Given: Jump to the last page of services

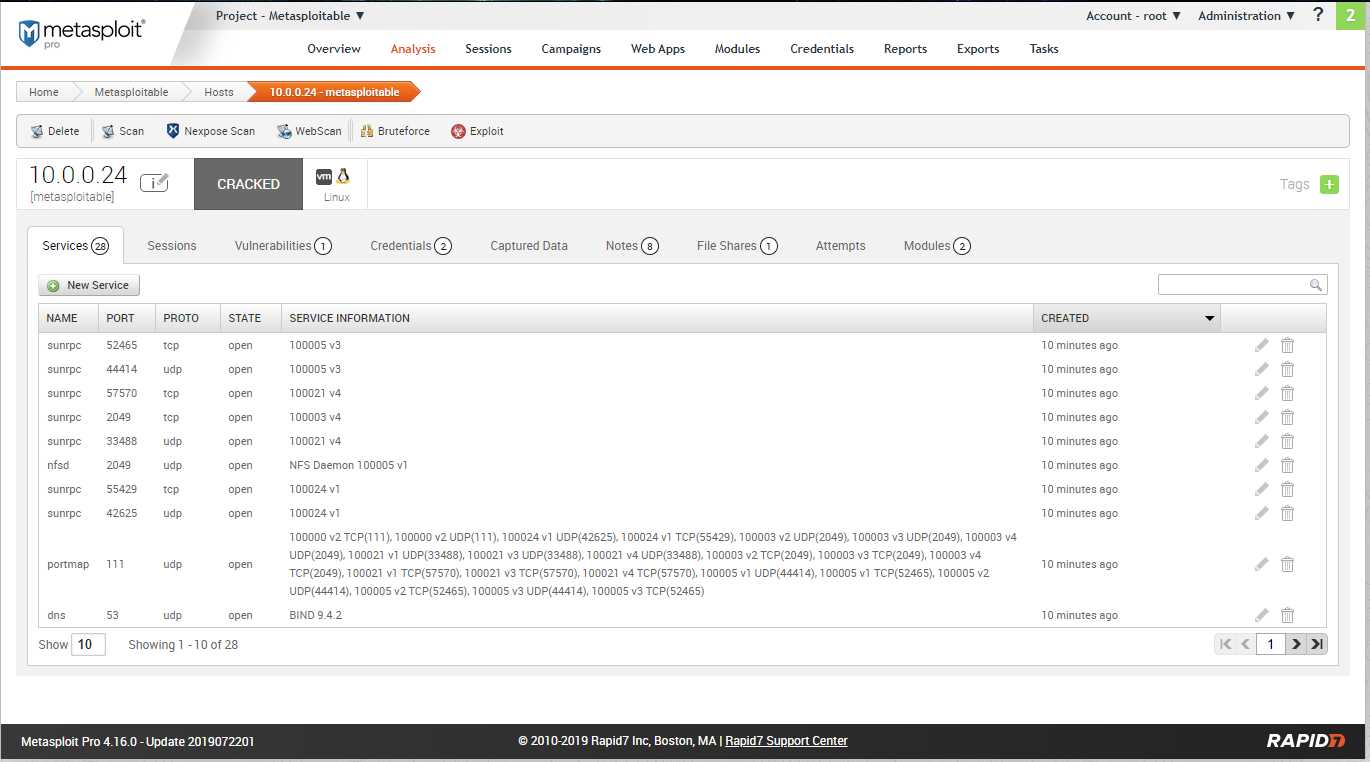Looking at the screenshot, I should coord(1317,644).
